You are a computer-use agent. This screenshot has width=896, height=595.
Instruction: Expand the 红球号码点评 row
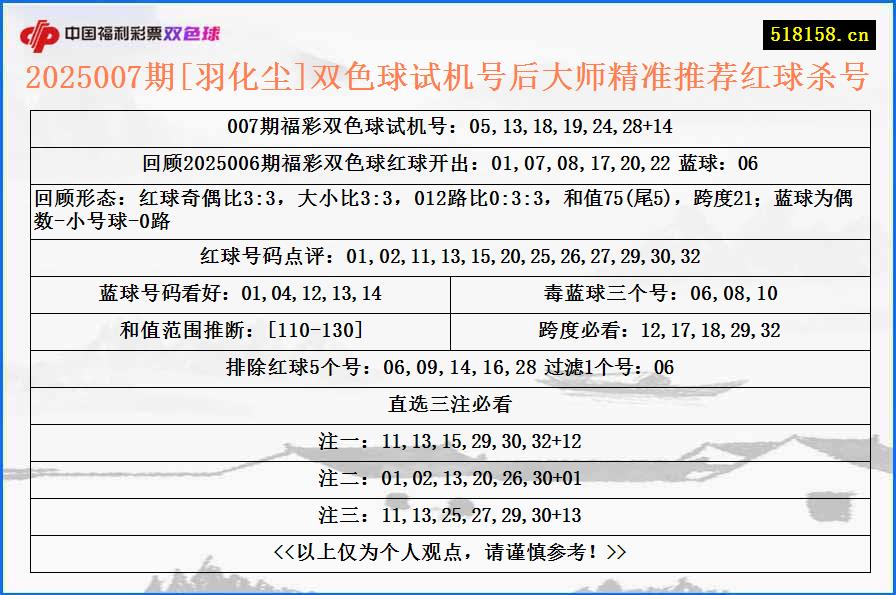(x=448, y=256)
